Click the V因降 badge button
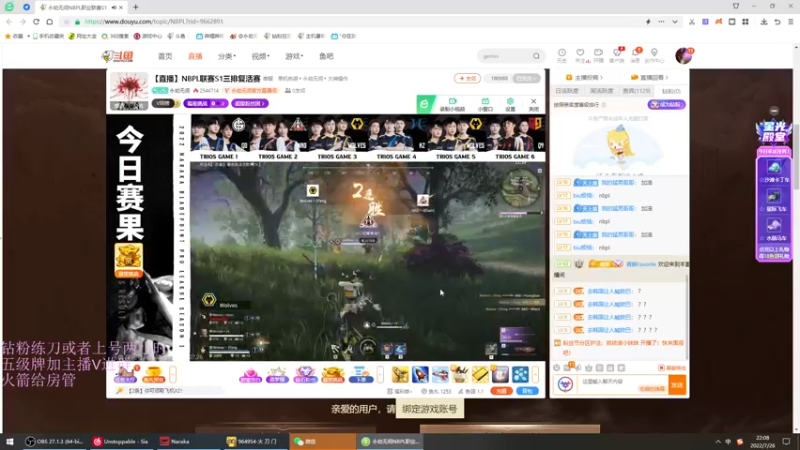Image resolution: width=800 pixels, height=450 pixels. [x=166, y=104]
